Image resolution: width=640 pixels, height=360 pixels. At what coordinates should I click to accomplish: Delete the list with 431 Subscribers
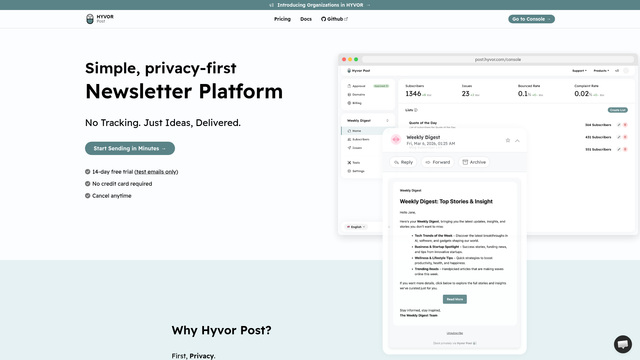[x=625, y=137]
